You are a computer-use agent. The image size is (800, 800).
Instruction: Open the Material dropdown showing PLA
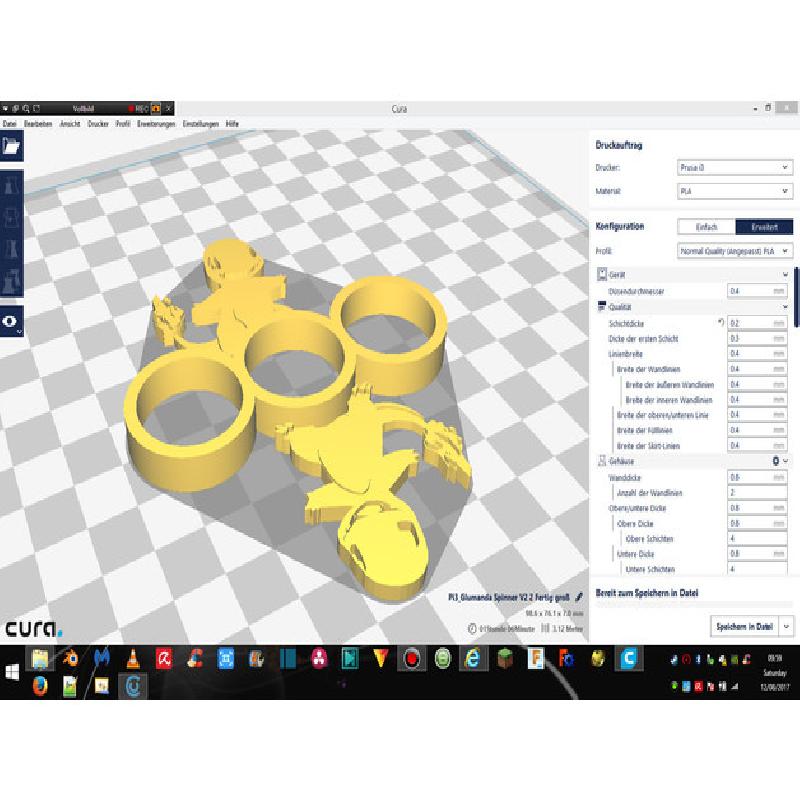click(735, 191)
